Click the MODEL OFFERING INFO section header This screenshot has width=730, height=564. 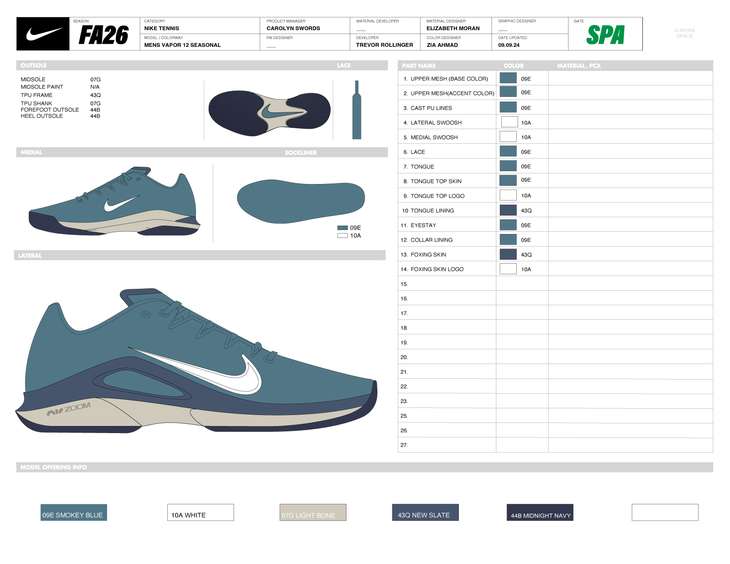tap(54, 467)
